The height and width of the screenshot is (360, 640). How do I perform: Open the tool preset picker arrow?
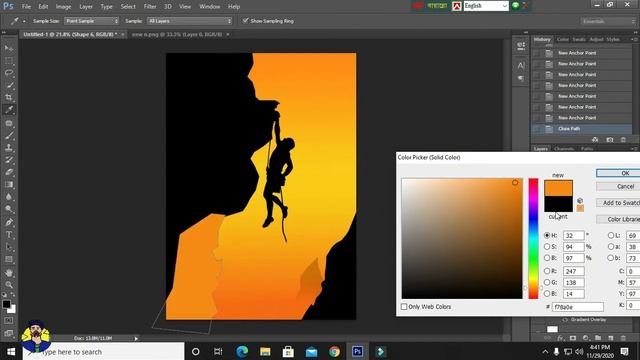[x=24, y=21]
